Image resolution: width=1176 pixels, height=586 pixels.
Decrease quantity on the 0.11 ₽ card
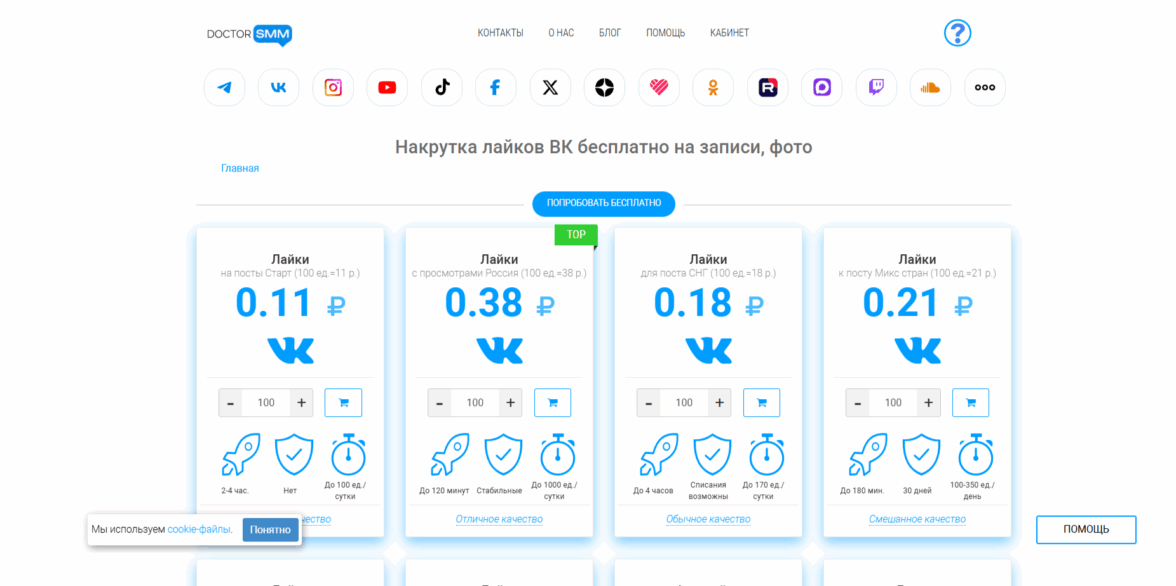(230, 403)
